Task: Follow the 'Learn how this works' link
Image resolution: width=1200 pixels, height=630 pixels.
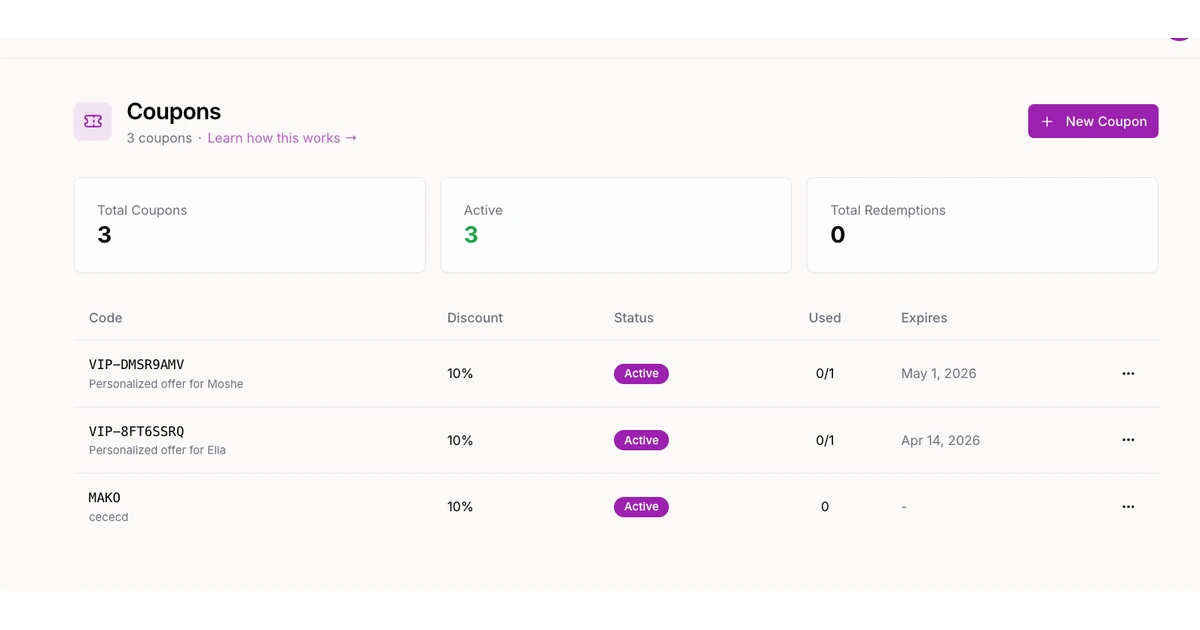Action: 281,138
